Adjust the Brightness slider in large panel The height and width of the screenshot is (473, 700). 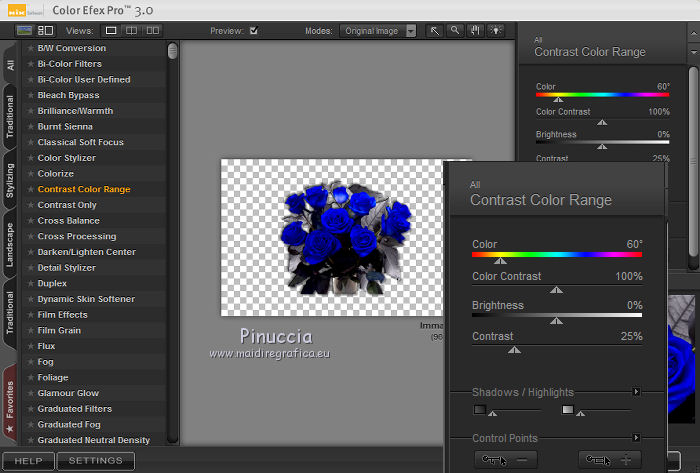[556, 320]
